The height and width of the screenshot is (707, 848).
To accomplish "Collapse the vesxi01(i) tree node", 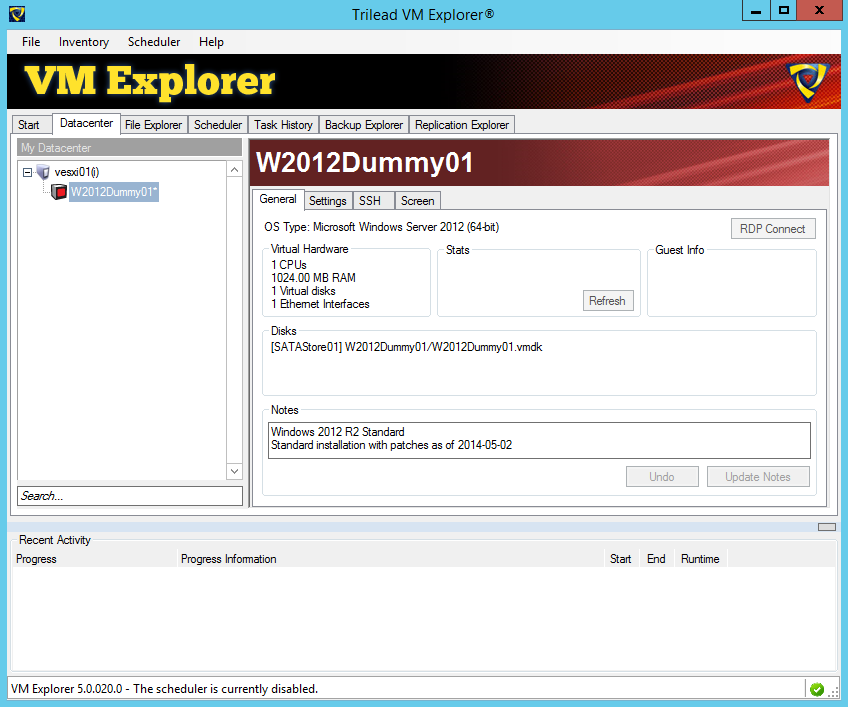I will point(27,173).
